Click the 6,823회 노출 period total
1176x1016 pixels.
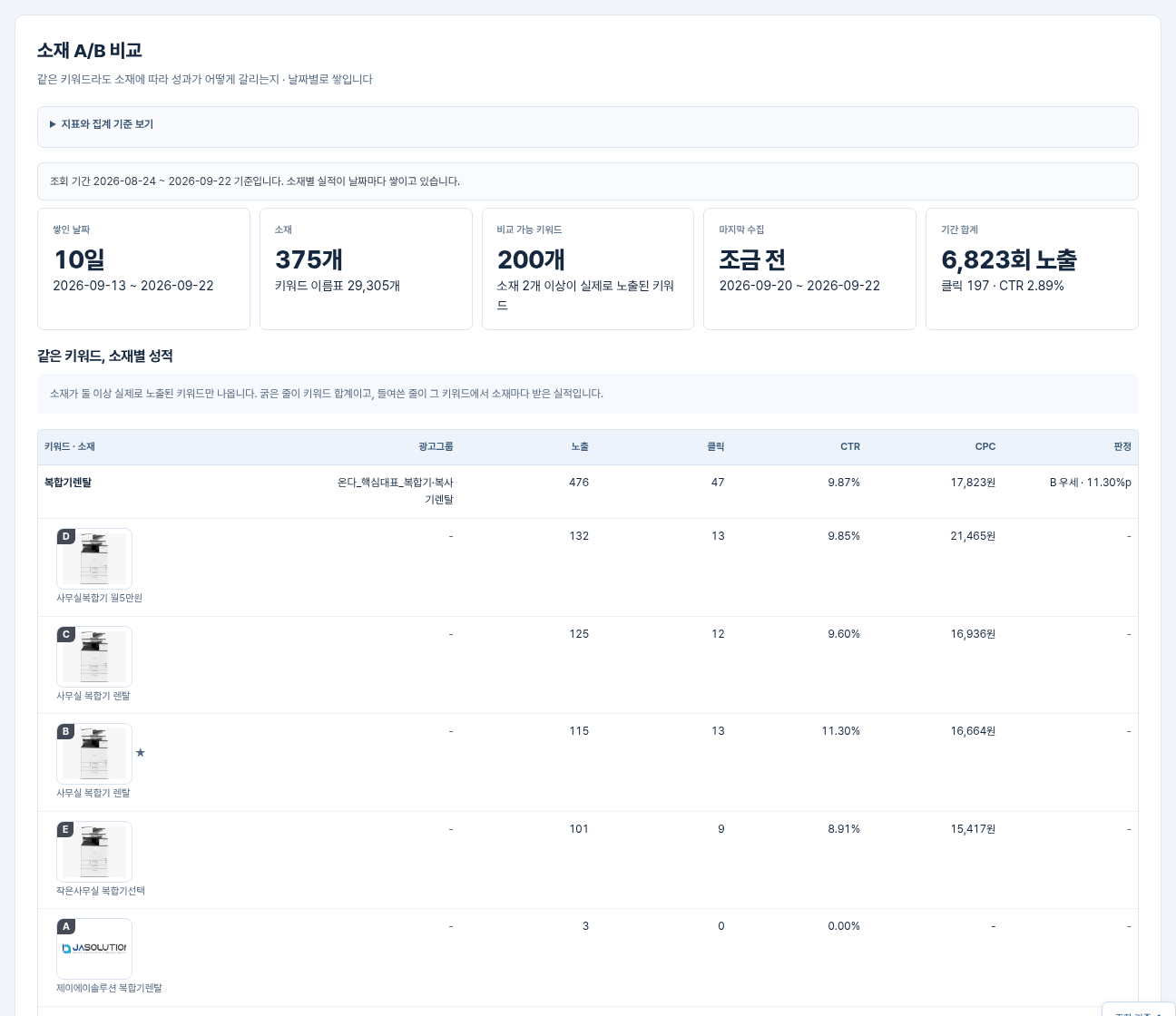coord(1009,259)
